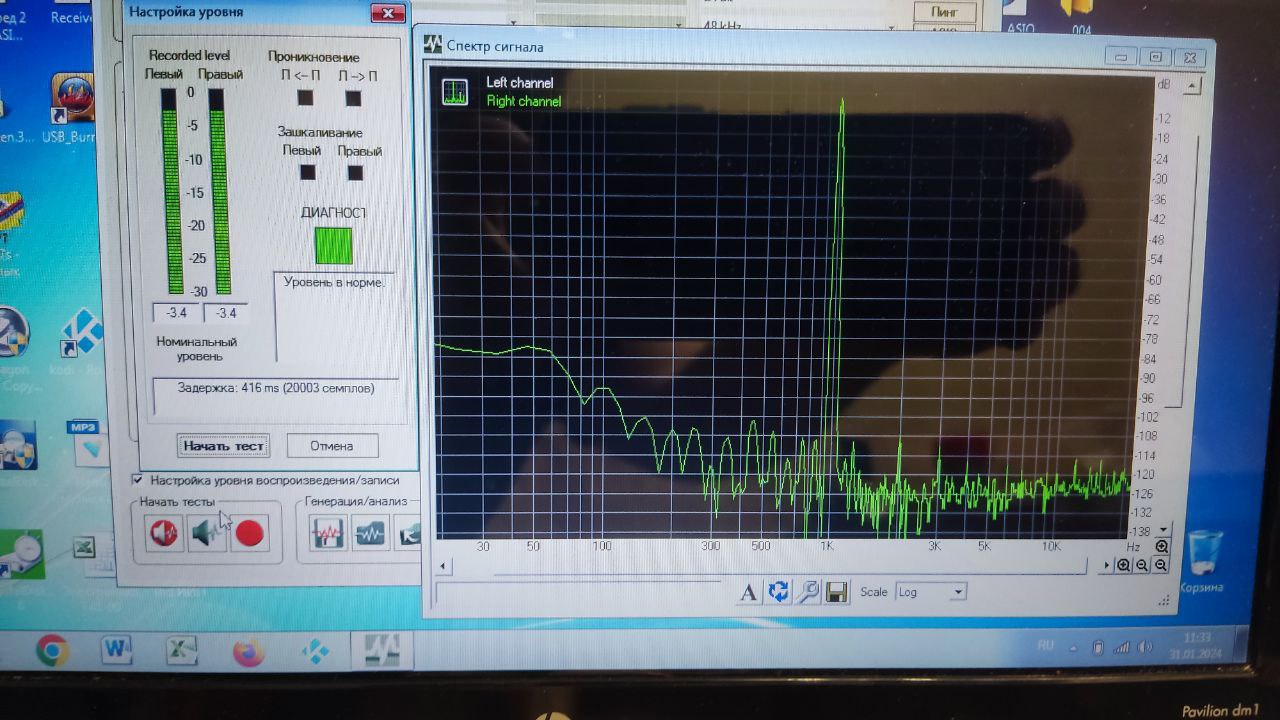Open Google Chrome from taskbar
The width and height of the screenshot is (1280, 720).
coord(52,650)
